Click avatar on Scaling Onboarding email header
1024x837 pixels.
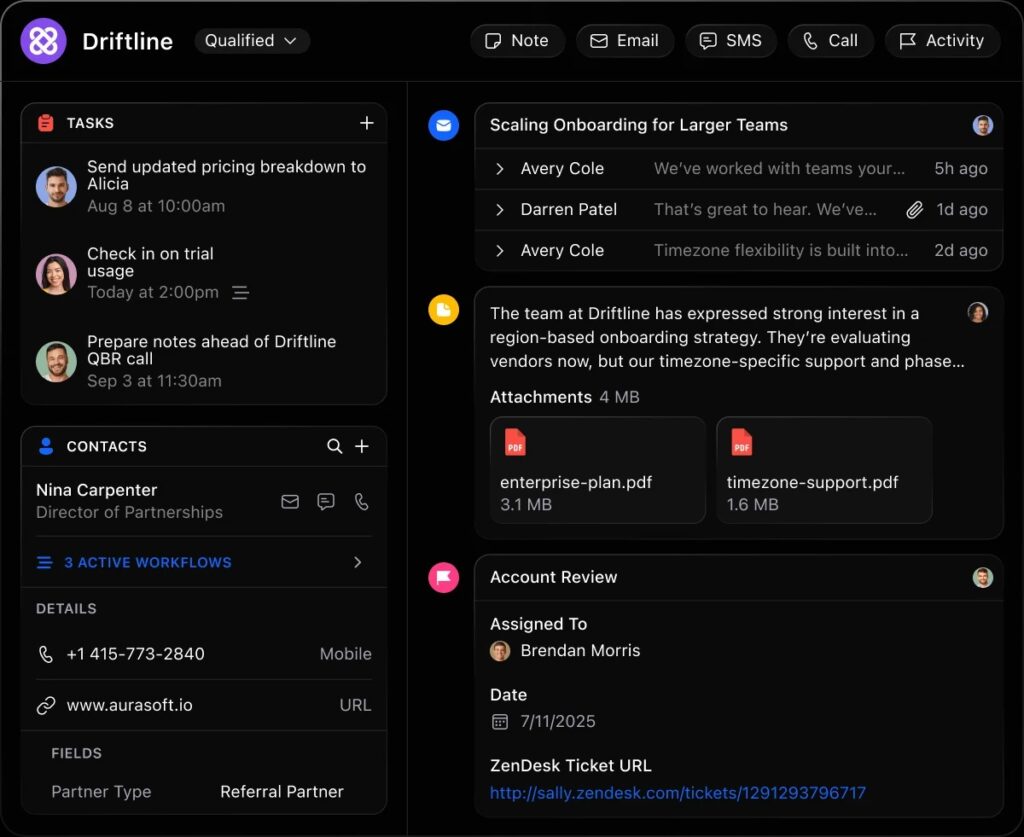pos(982,125)
